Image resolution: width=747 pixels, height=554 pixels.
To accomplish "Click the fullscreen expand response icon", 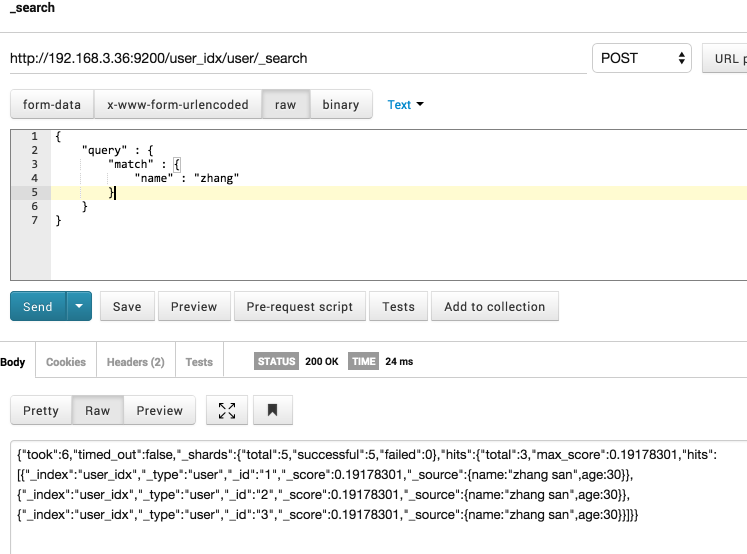I will [227, 410].
